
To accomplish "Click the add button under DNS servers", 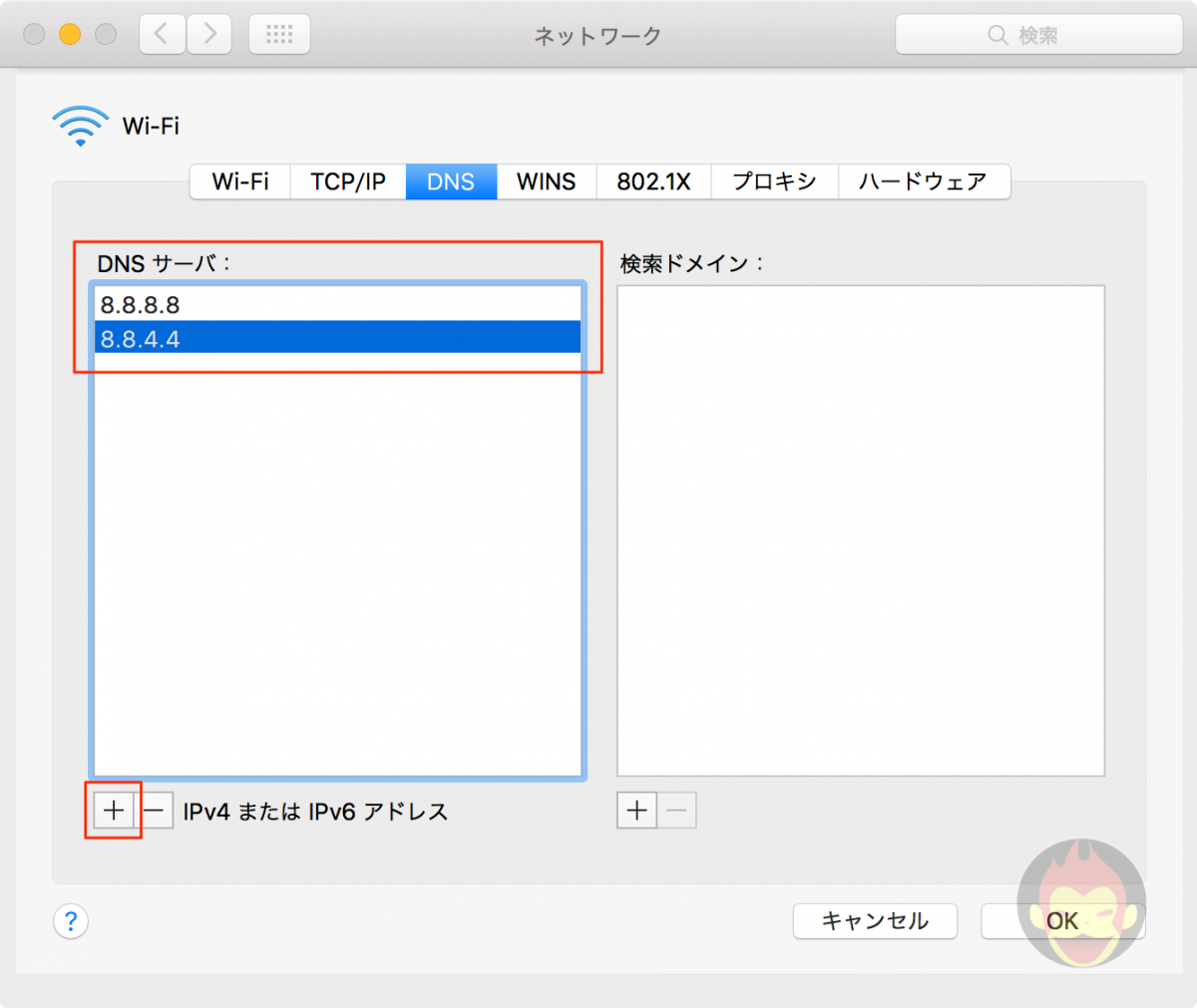I will click(x=113, y=811).
